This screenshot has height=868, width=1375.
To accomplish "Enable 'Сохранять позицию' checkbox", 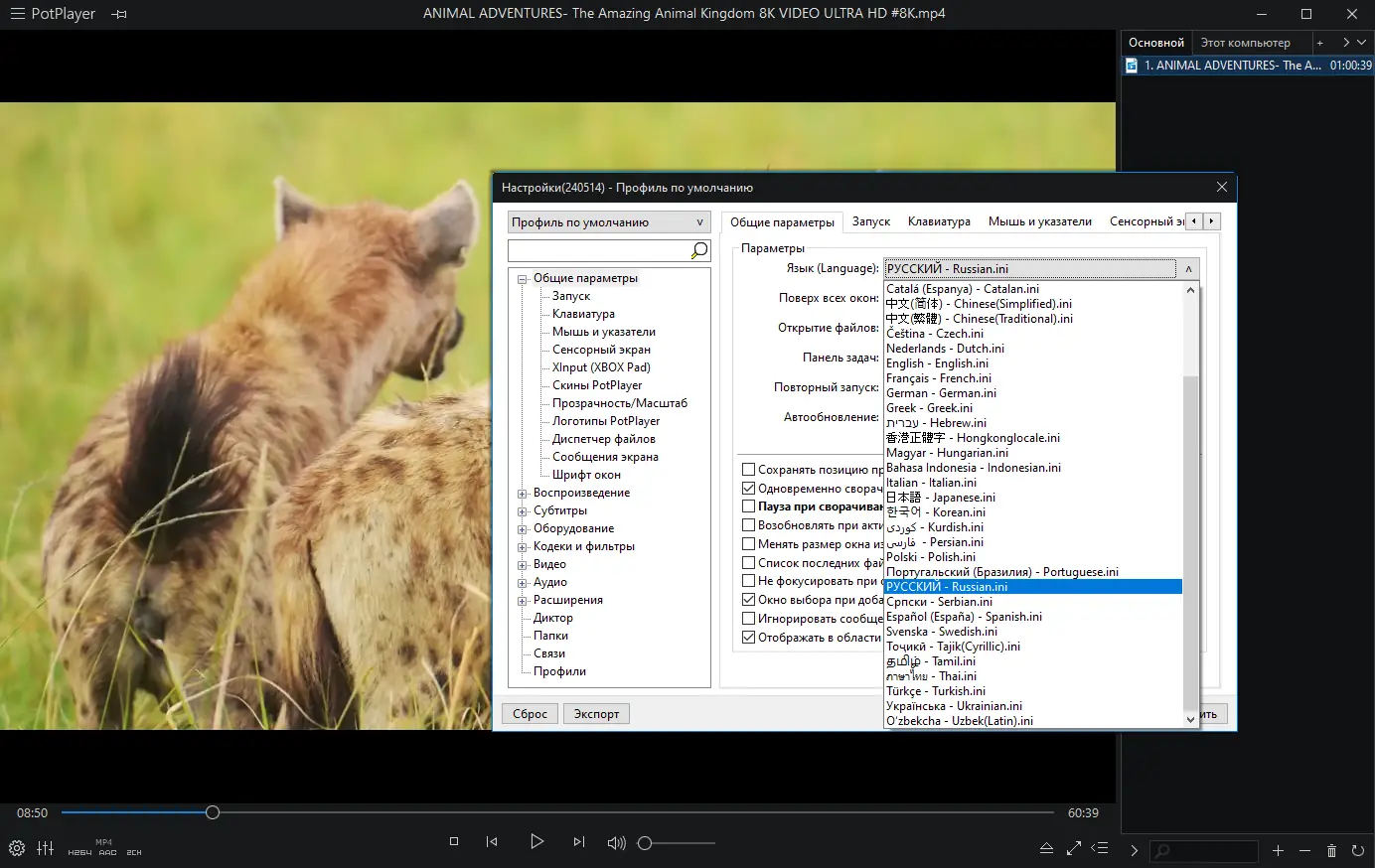I will [749, 469].
